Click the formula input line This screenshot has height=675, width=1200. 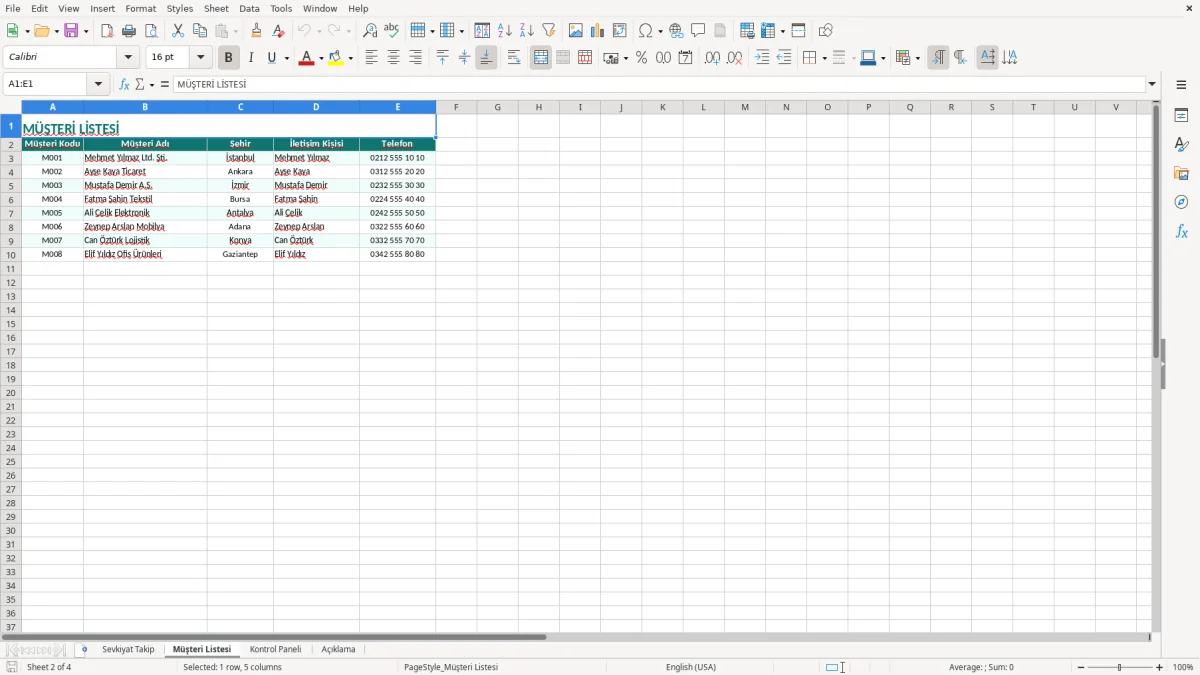click(659, 85)
